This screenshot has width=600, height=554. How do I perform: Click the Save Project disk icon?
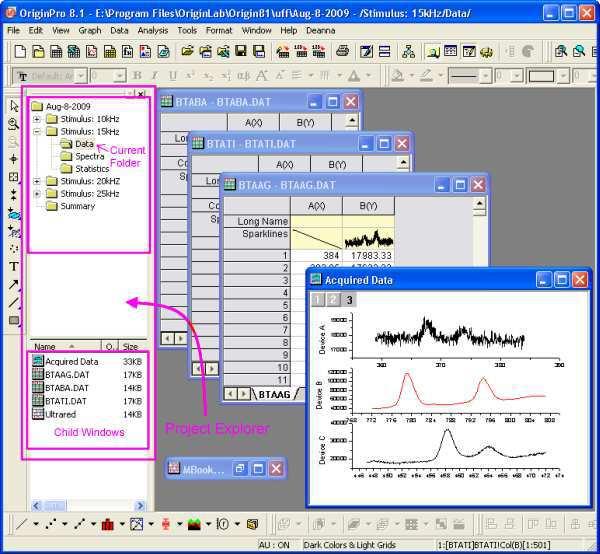tap(241, 51)
